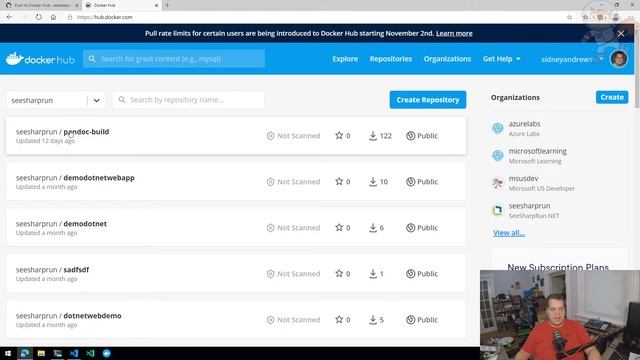Close the pull rate limits banner
The width and height of the screenshot is (640, 360).
[621, 33]
